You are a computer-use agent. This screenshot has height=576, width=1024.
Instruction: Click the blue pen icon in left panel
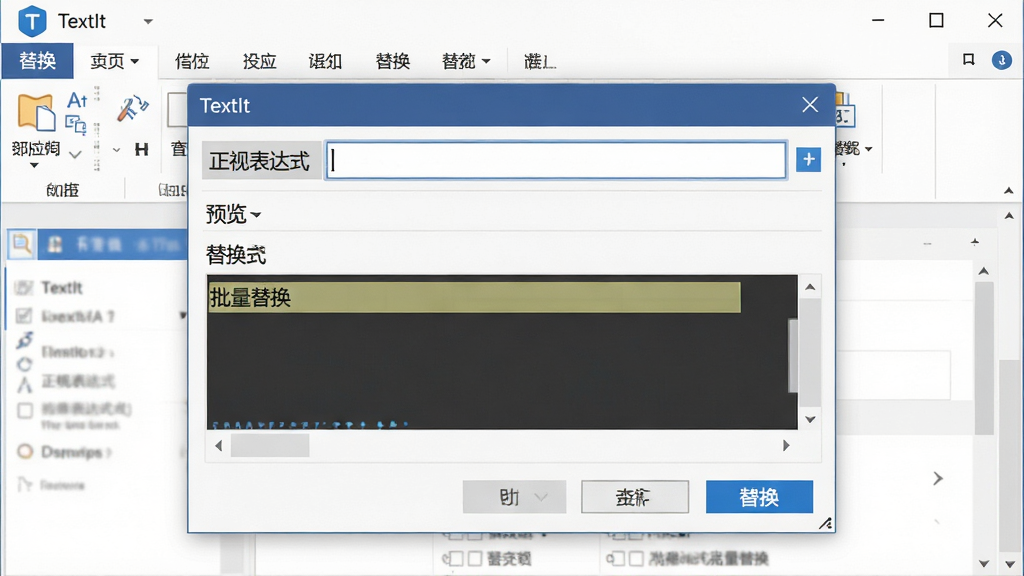pos(25,340)
